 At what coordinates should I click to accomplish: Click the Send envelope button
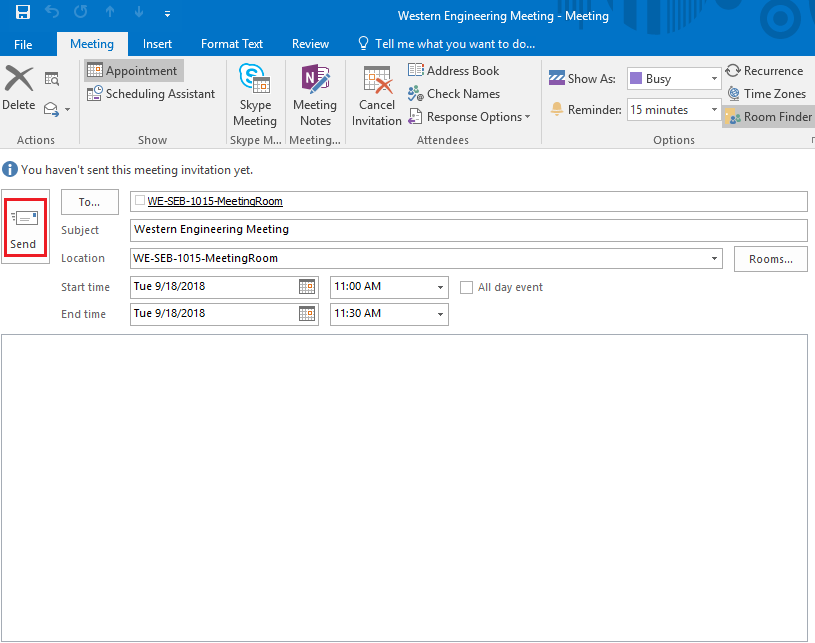point(24,229)
